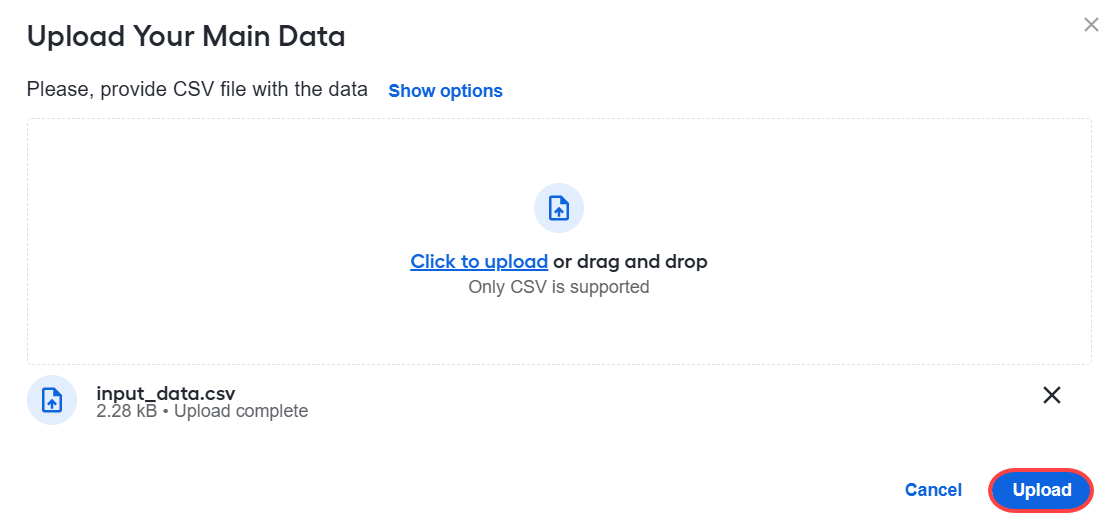1115x525 pixels.
Task: Click the input_data.csv file icon
Action: [52, 401]
